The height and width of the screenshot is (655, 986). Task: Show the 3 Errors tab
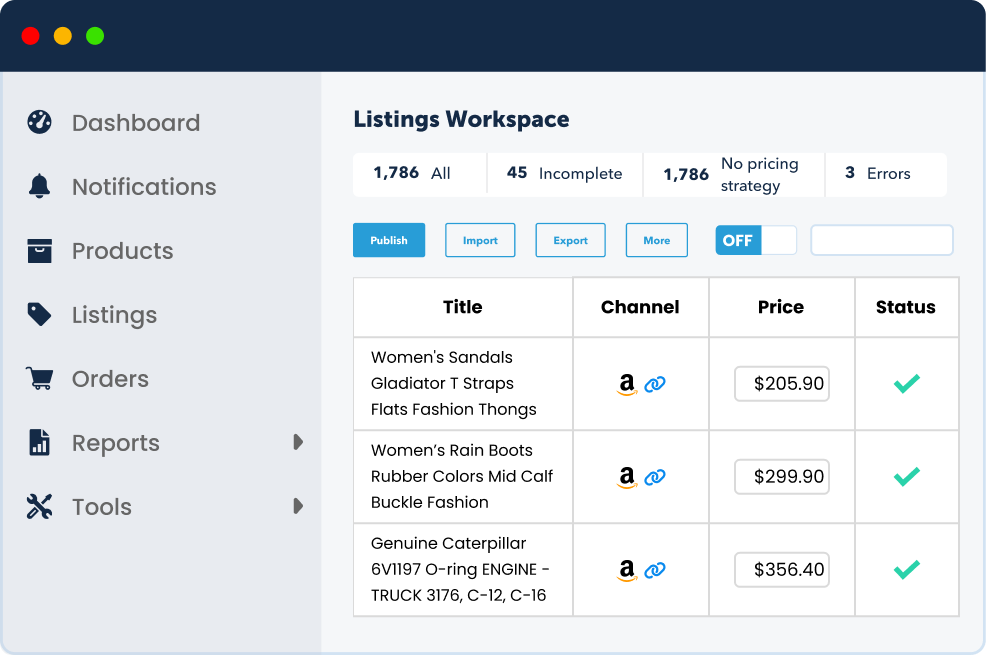pos(884,174)
